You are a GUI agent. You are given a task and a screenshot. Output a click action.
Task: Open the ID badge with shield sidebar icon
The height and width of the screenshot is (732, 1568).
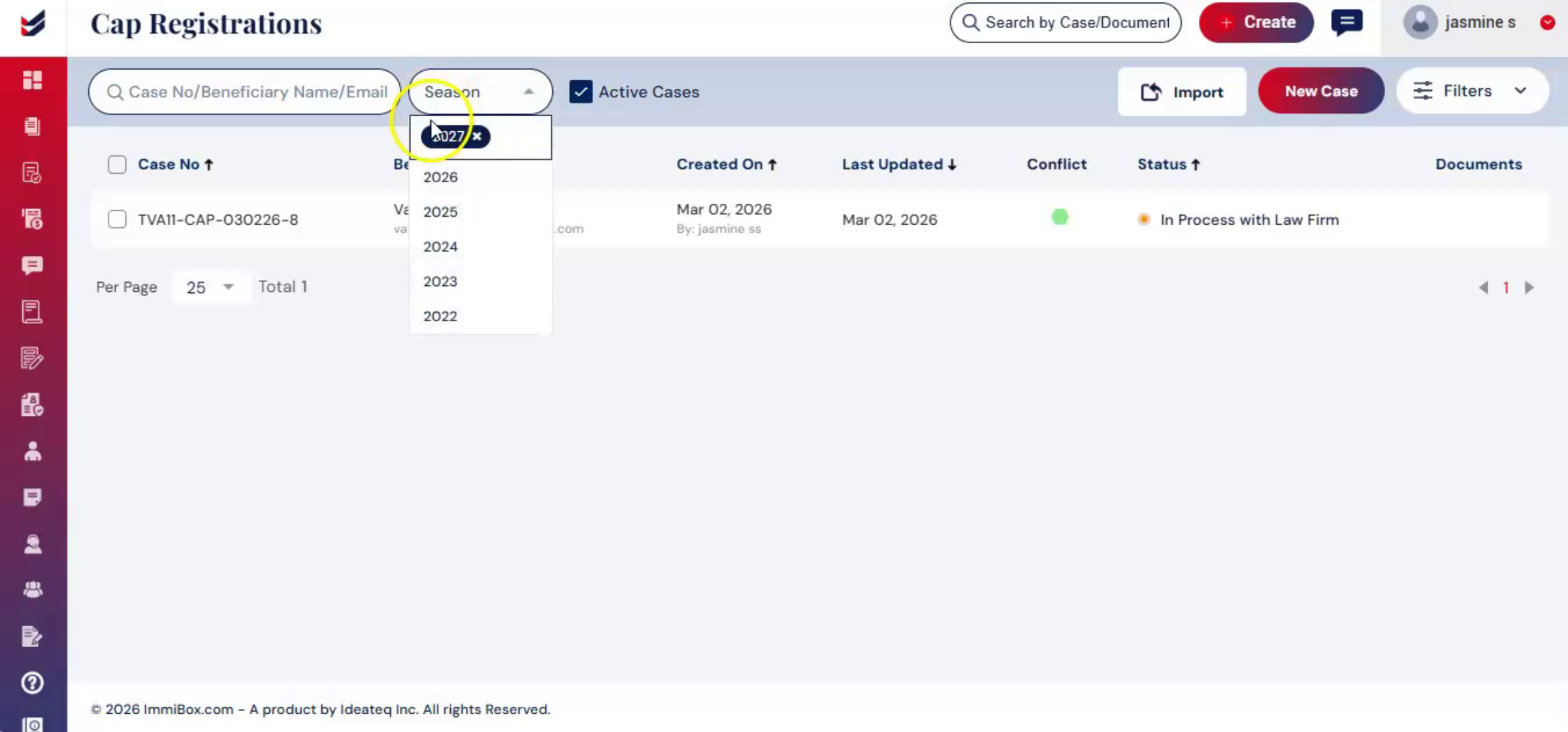(32, 405)
